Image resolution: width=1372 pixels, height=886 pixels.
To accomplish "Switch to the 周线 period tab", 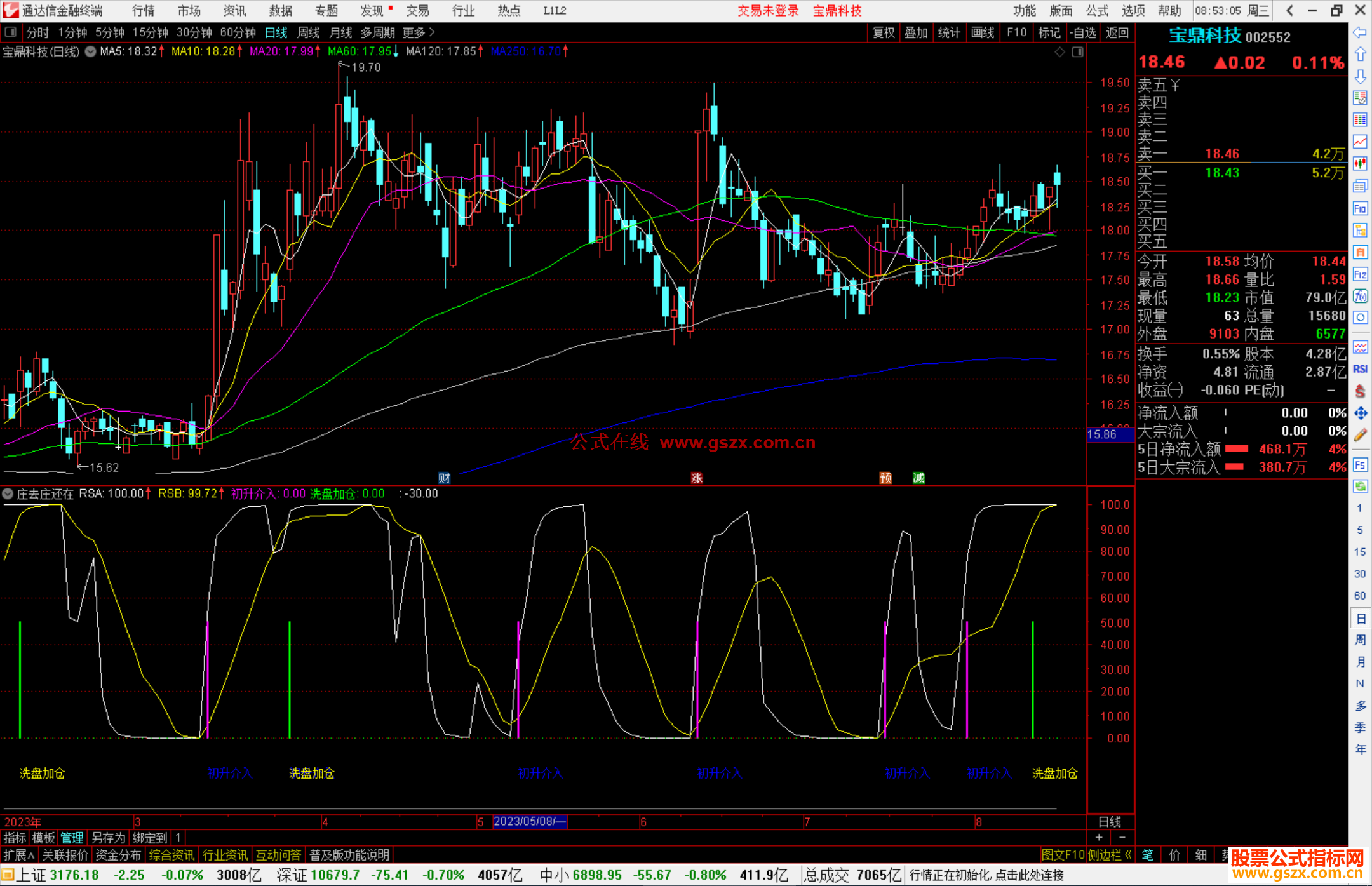I will (x=309, y=32).
